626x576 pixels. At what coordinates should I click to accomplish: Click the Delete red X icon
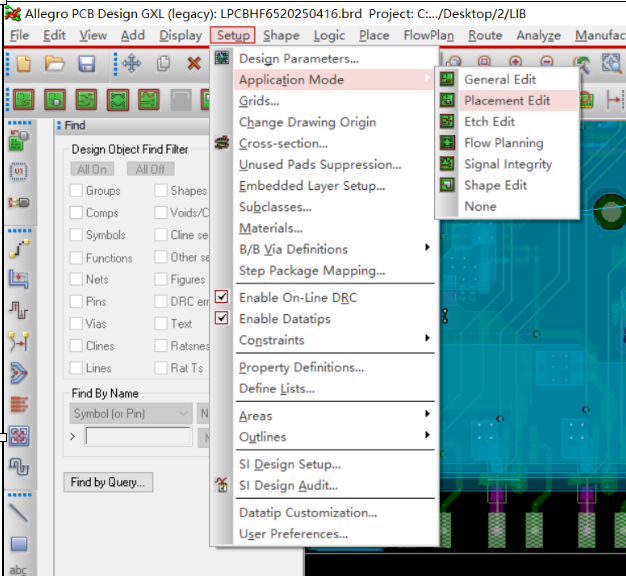point(194,64)
